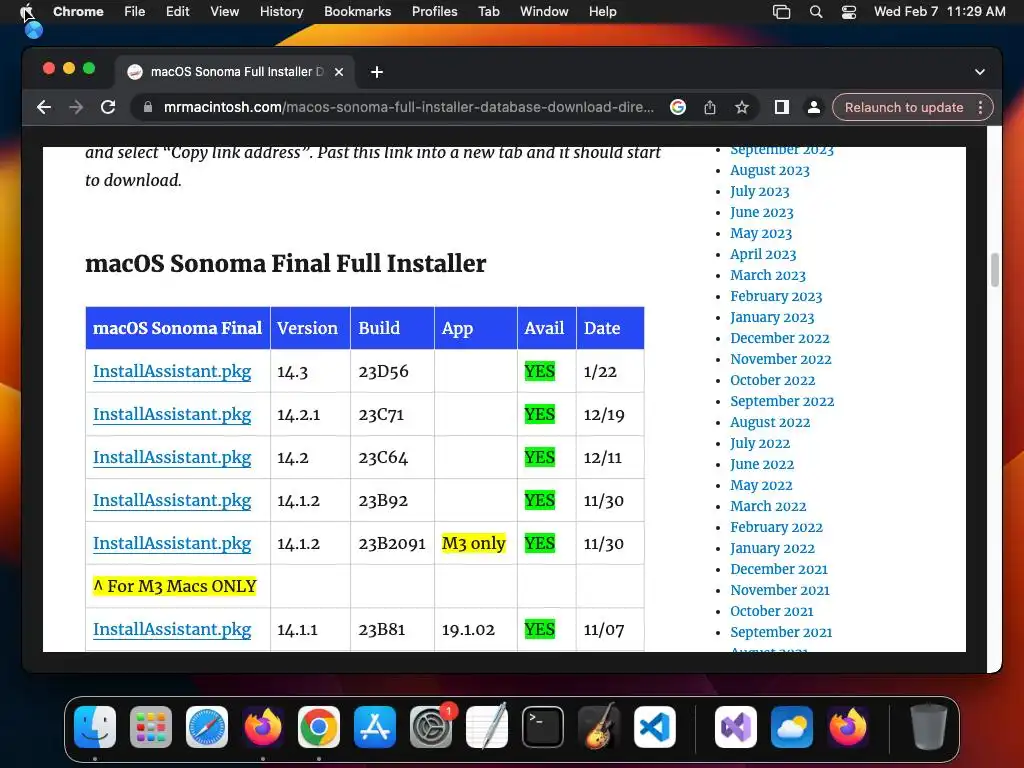Close the macOS Sonoma Full Installer tab
The width and height of the screenshot is (1024, 768).
[339, 72]
